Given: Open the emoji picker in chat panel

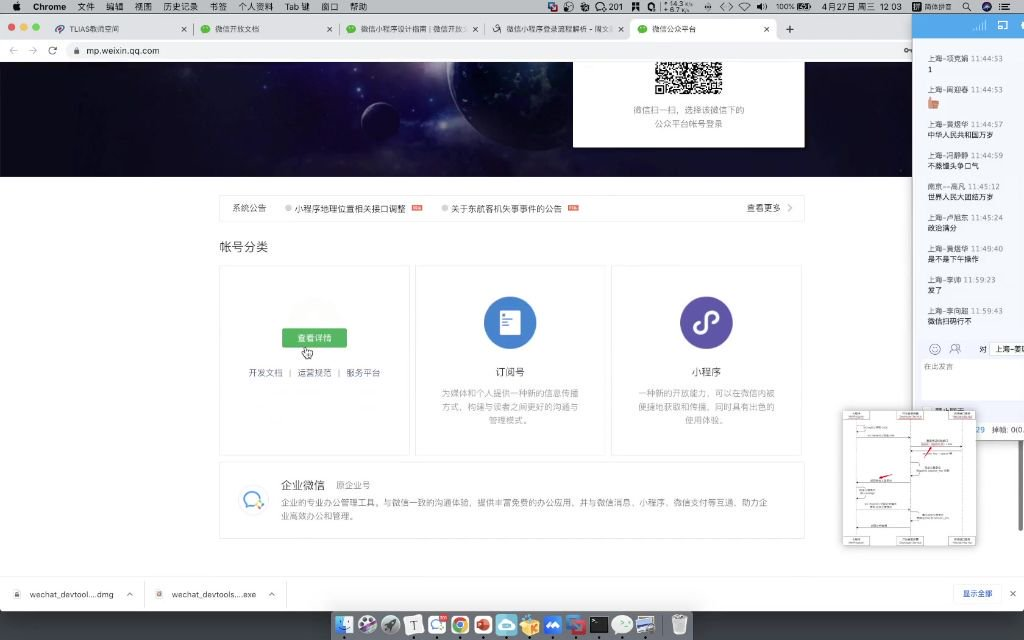Looking at the screenshot, I should point(935,349).
